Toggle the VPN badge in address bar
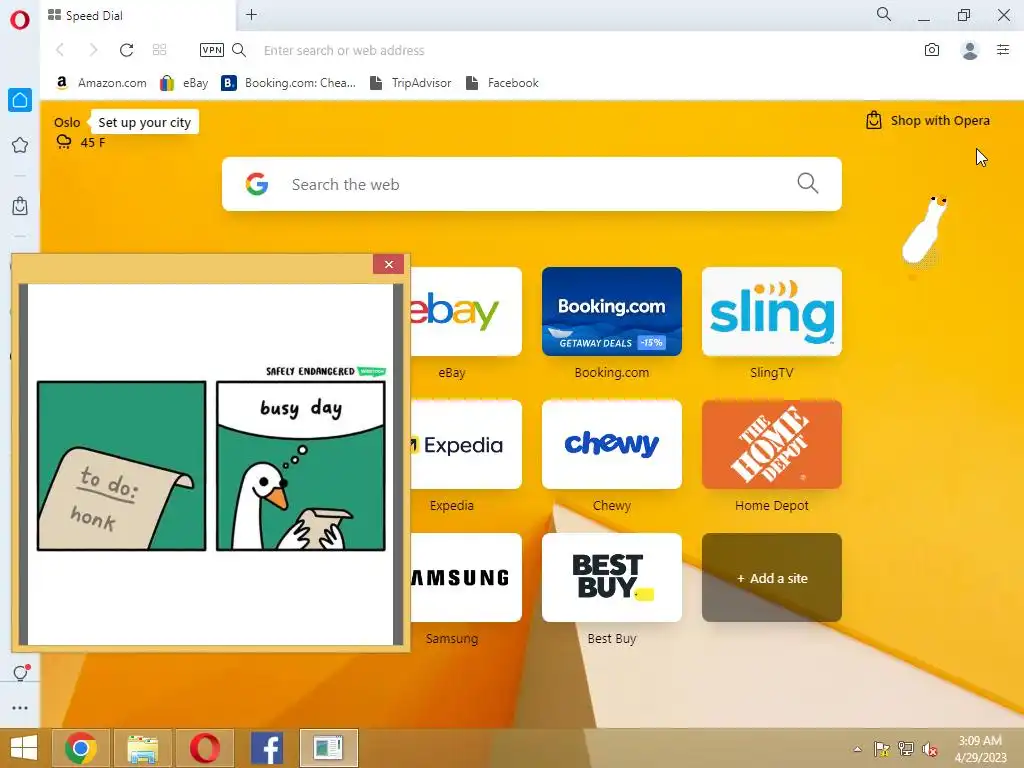This screenshot has height=768, width=1024. click(x=212, y=50)
